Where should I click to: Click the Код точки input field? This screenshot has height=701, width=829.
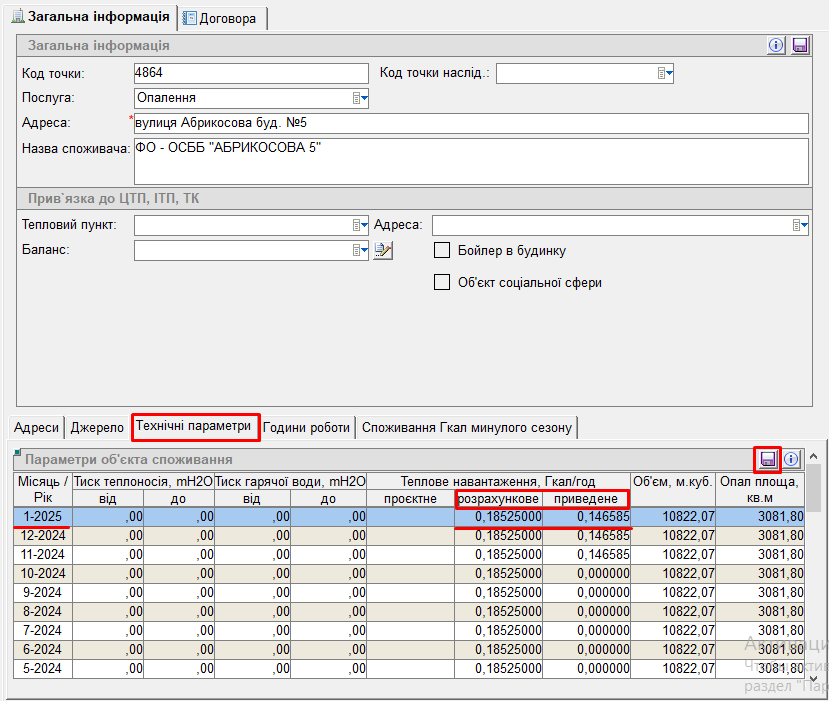click(x=251, y=73)
